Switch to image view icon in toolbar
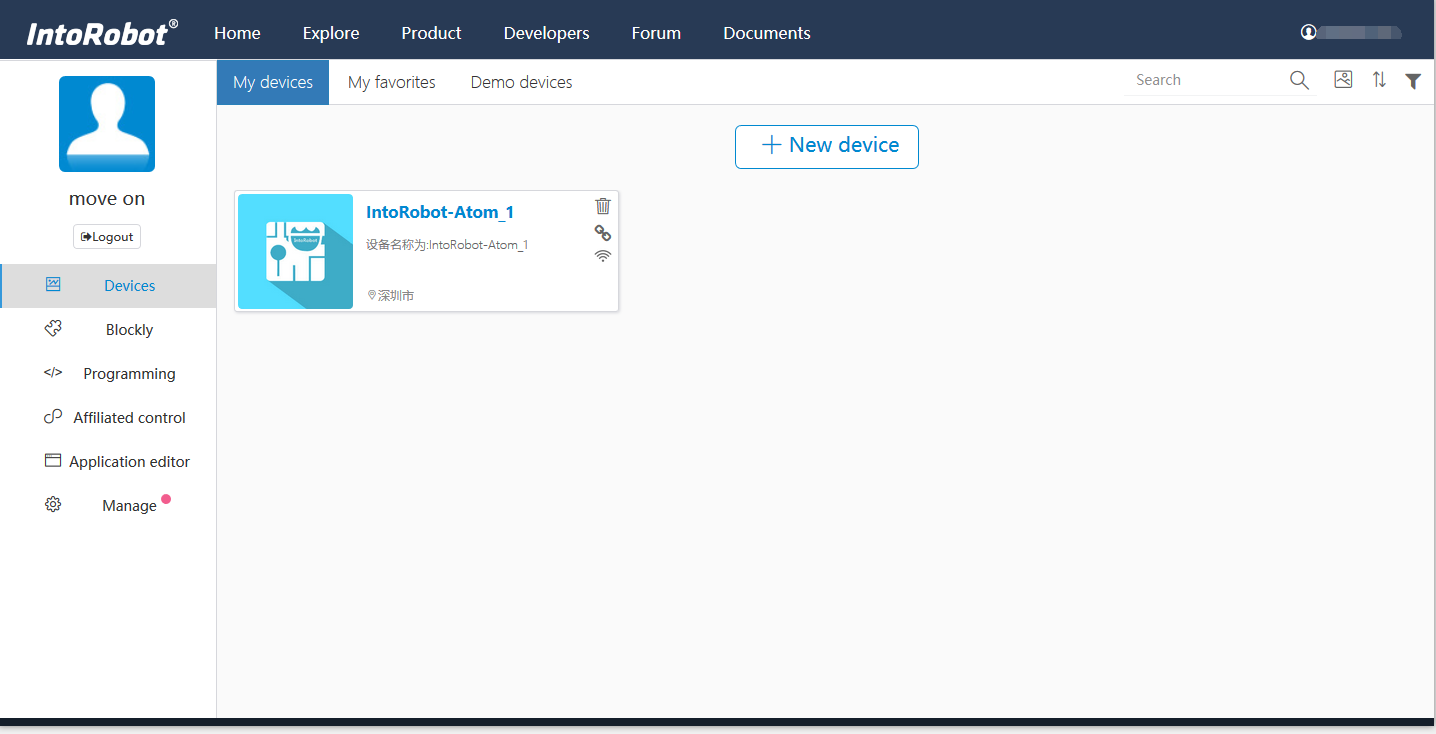 1343,80
